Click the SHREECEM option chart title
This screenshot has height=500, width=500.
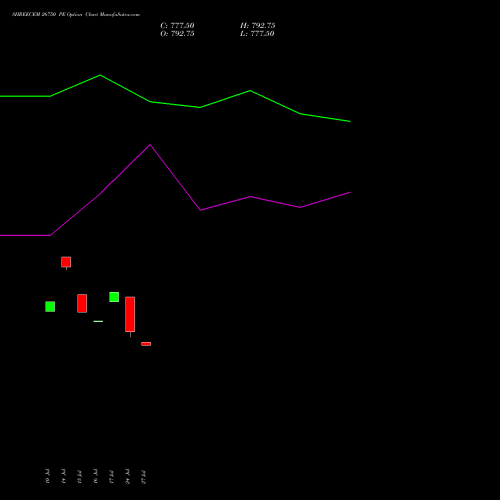point(76,15)
